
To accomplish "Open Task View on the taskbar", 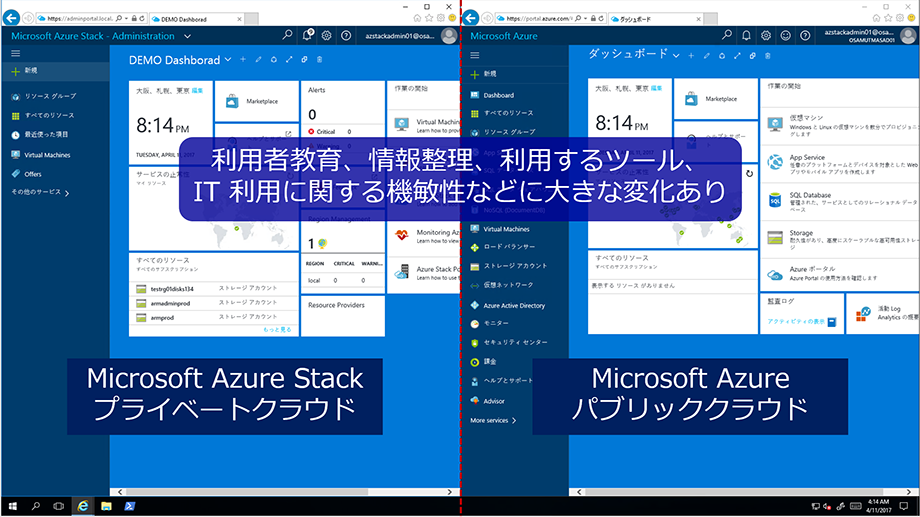I will [x=59, y=506].
